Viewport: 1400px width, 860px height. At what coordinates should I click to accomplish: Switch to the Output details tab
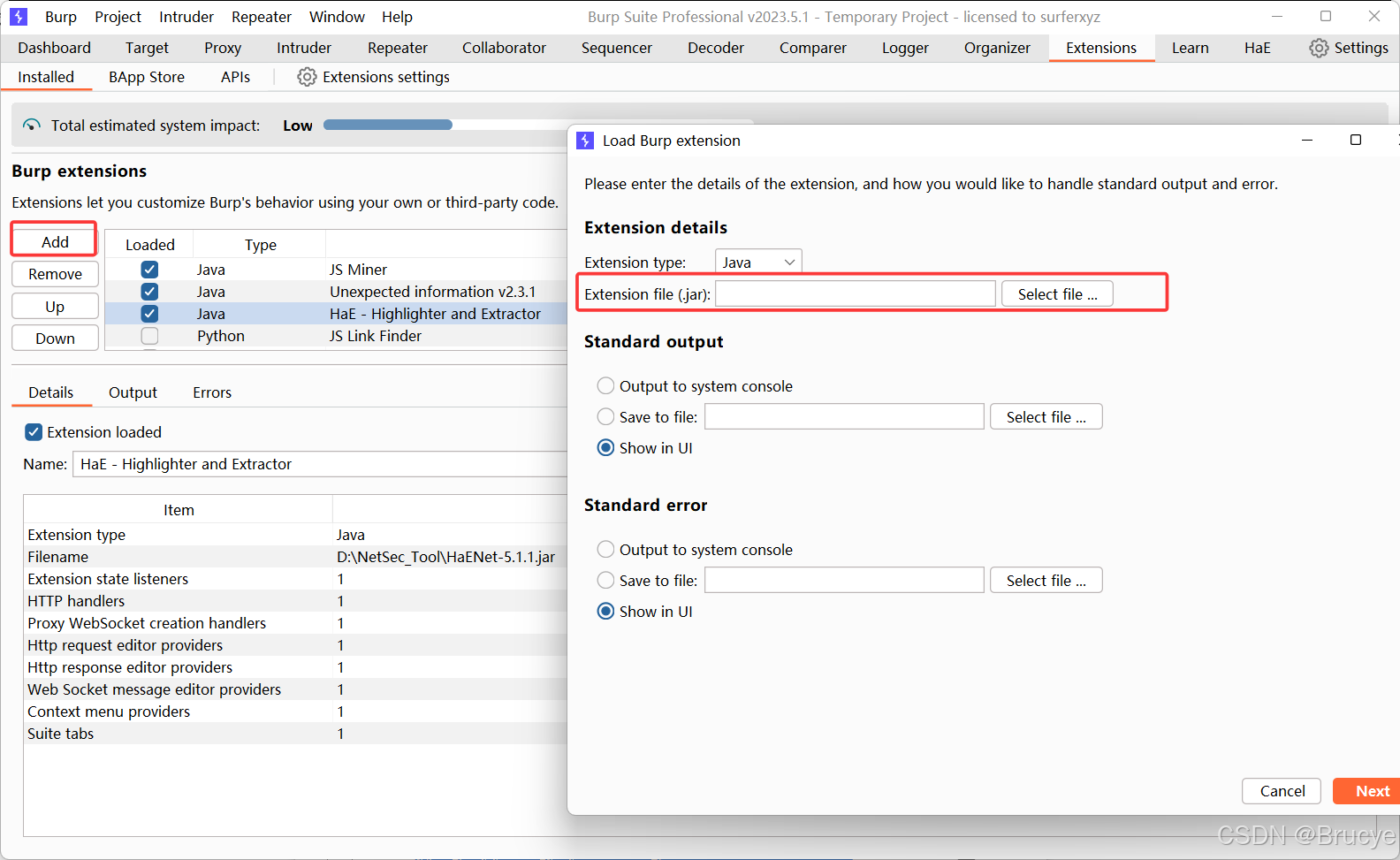(x=133, y=392)
